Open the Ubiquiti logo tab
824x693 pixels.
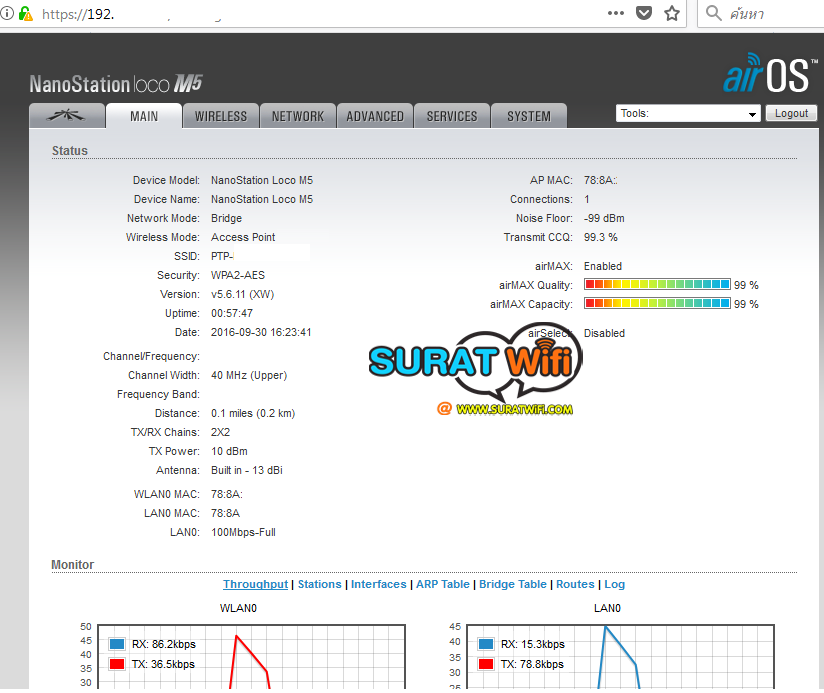(67, 116)
